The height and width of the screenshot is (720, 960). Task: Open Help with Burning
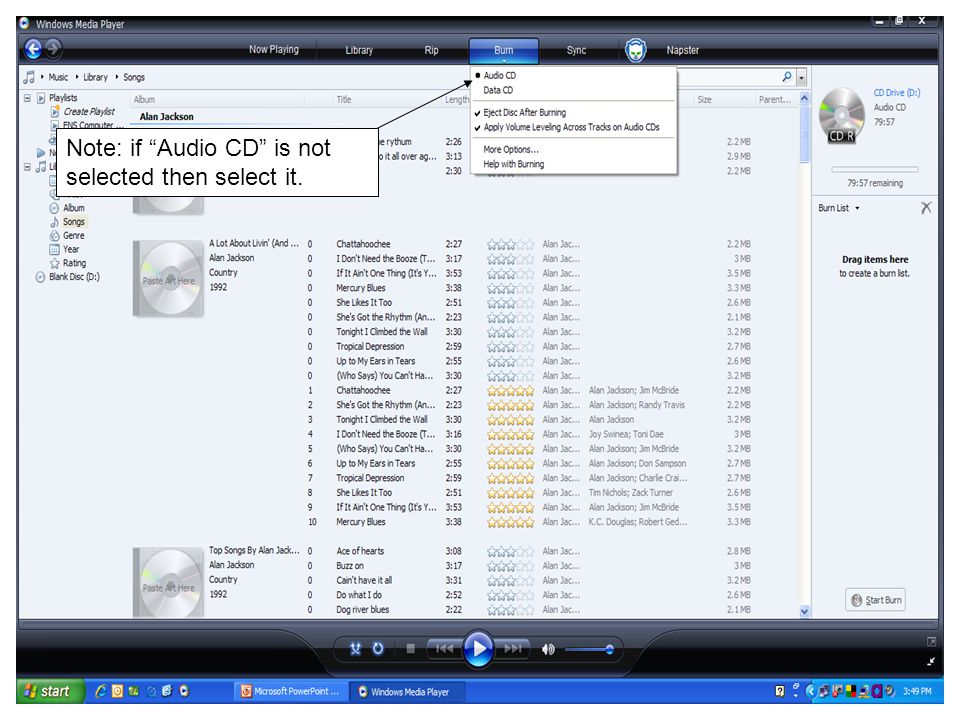pos(514,164)
